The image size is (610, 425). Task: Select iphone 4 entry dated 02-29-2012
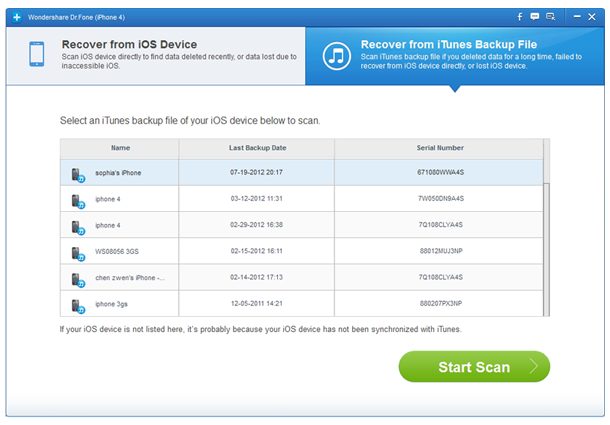tap(108, 225)
